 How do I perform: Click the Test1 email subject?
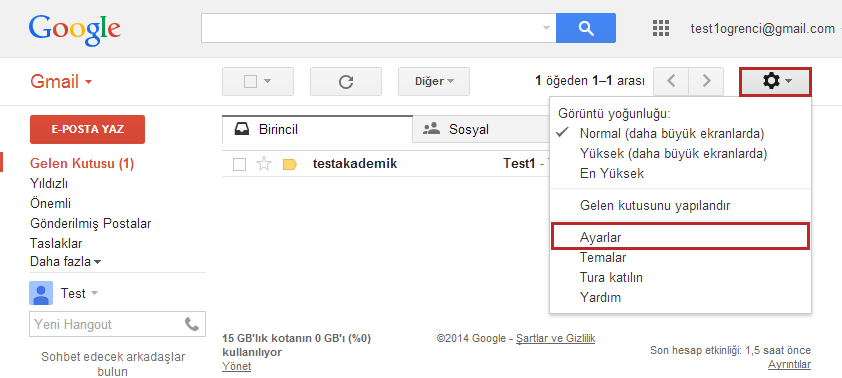click(x=519, y=164)
